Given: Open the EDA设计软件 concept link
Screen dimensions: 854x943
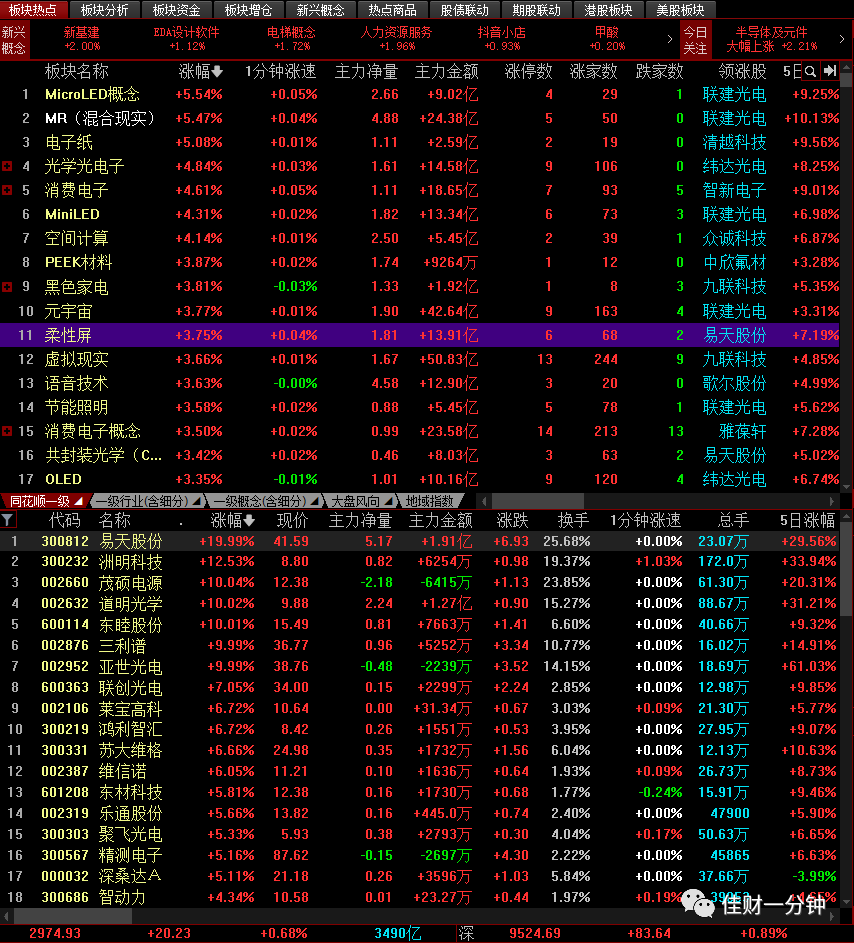Looking at the screenshot, I should (x=186, y=39).
